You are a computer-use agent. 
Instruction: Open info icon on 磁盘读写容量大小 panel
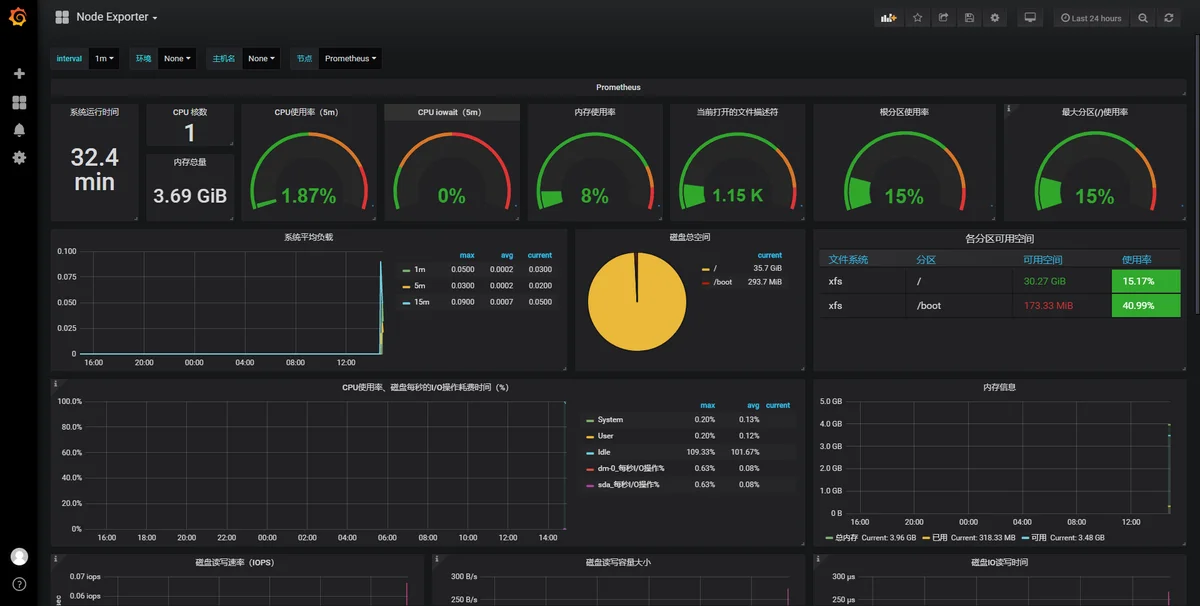tap(437, 559)
